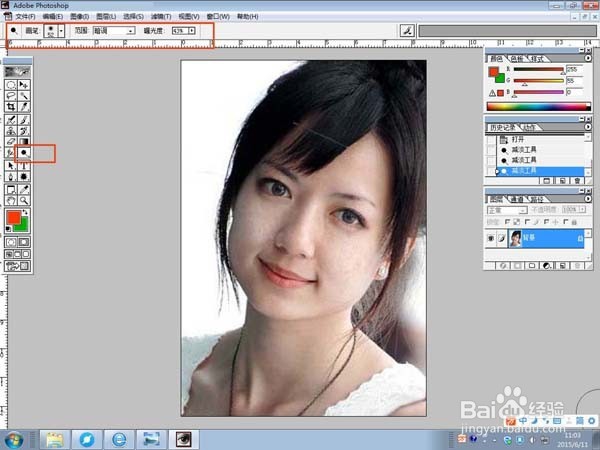The width and height of the screenshot is (600, 450).
Task: Select the Pen tool
Action: coord(11,177)
